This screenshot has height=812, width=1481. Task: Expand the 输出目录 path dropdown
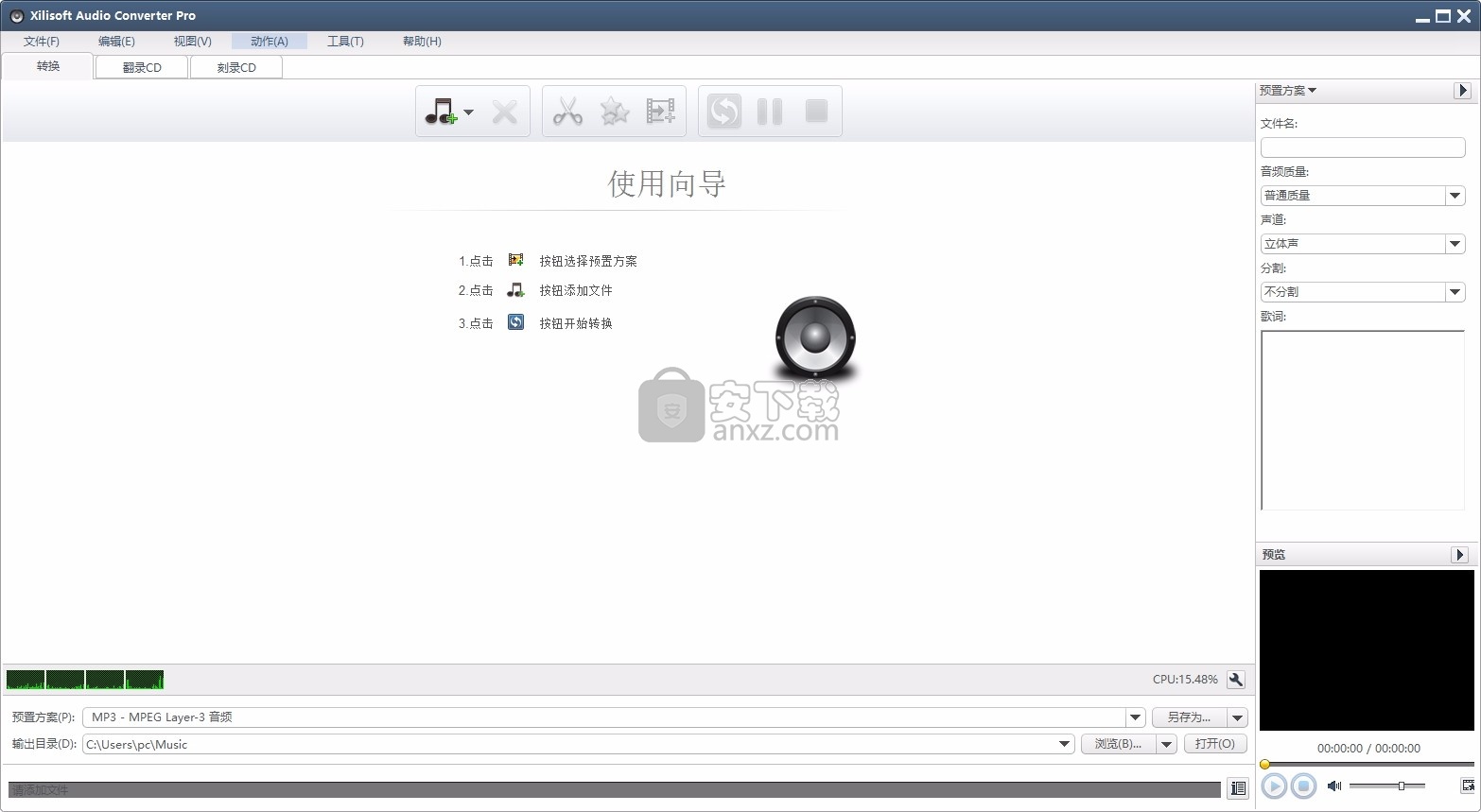click(1065, 744)
